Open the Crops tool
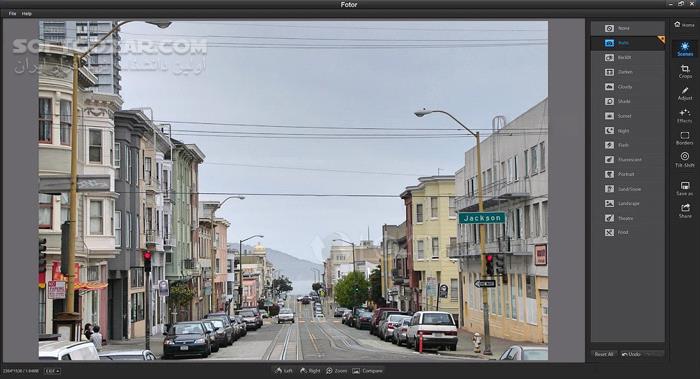The height and width of the screenshot is (379, 700). pos(685,71)
